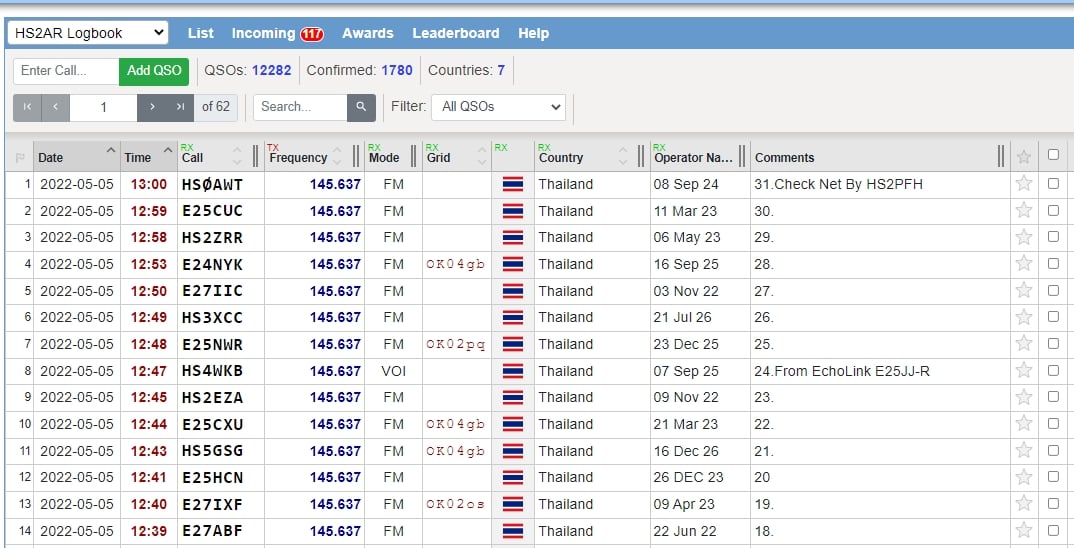This screenshot has height=548, width=1074.
Task: Star the HS2EZA QSO row
Action: [x=1024, y=397]
